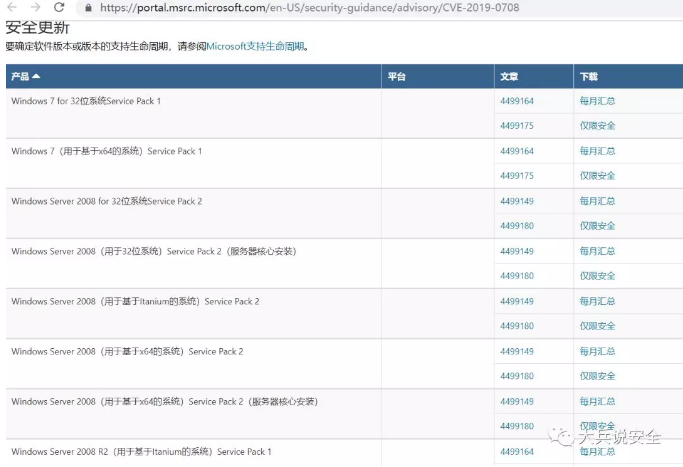Viewport: 683px width, 467px height.
Task: Select Windows 7 x64 Service Pack 1 product text
Action: coord(106,151)
